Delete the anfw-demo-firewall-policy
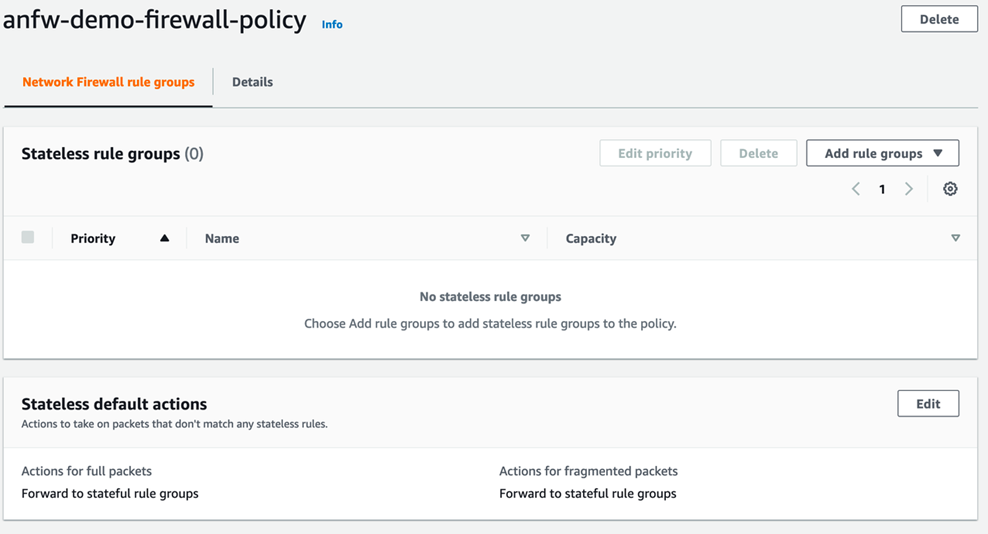The height and width of the screenshot is (534, 988). tap(938, 19)
